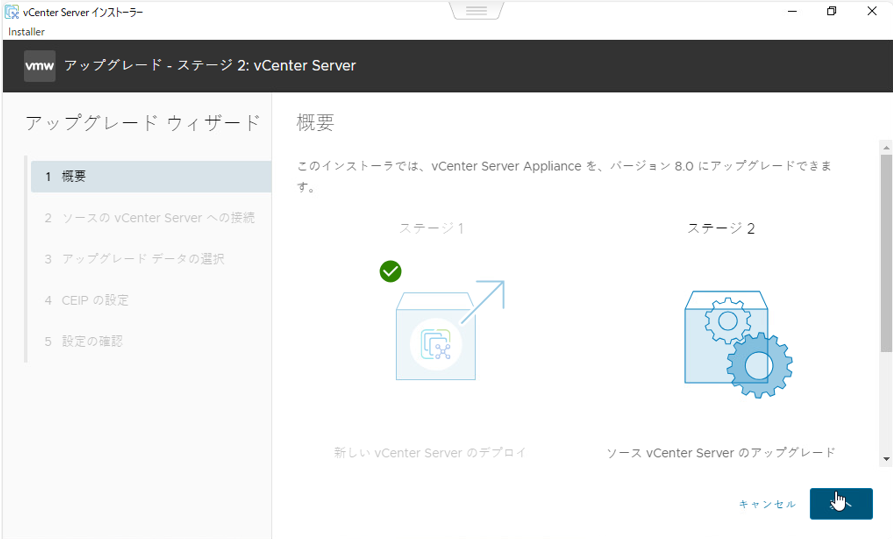Image resolution: width=893 pixels, height=539 pixels.
Task: Open the Installer menu
Action: (26, 32)
